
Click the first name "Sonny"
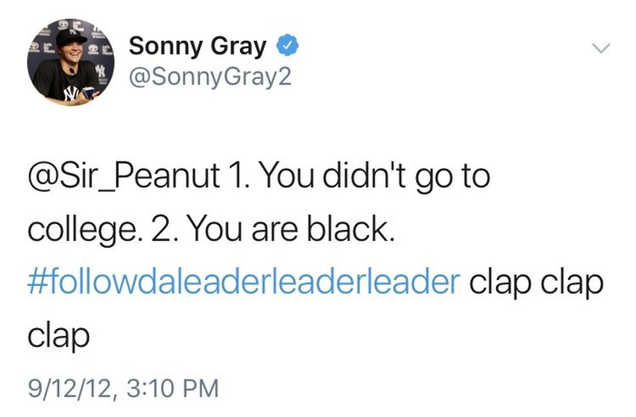pos(165,46)
